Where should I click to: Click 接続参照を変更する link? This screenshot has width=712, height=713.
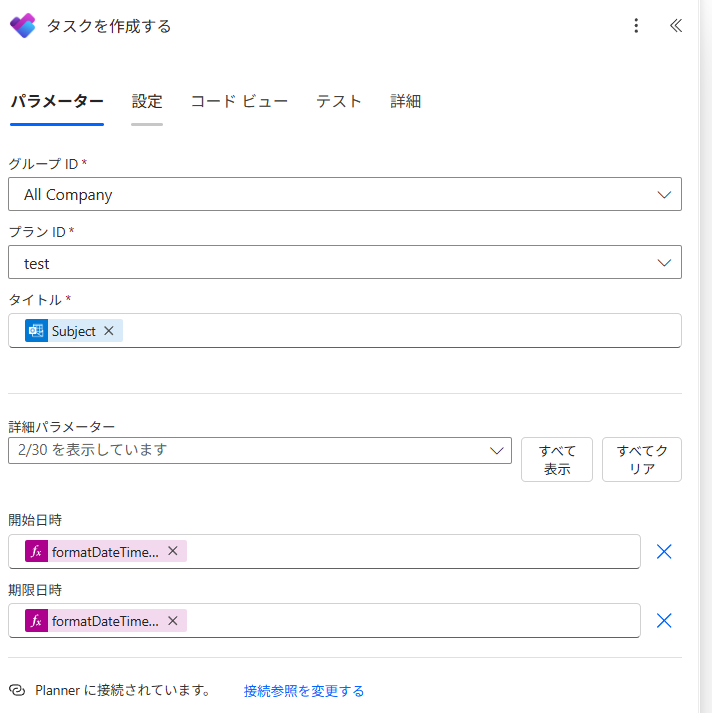tap(304, 691)
